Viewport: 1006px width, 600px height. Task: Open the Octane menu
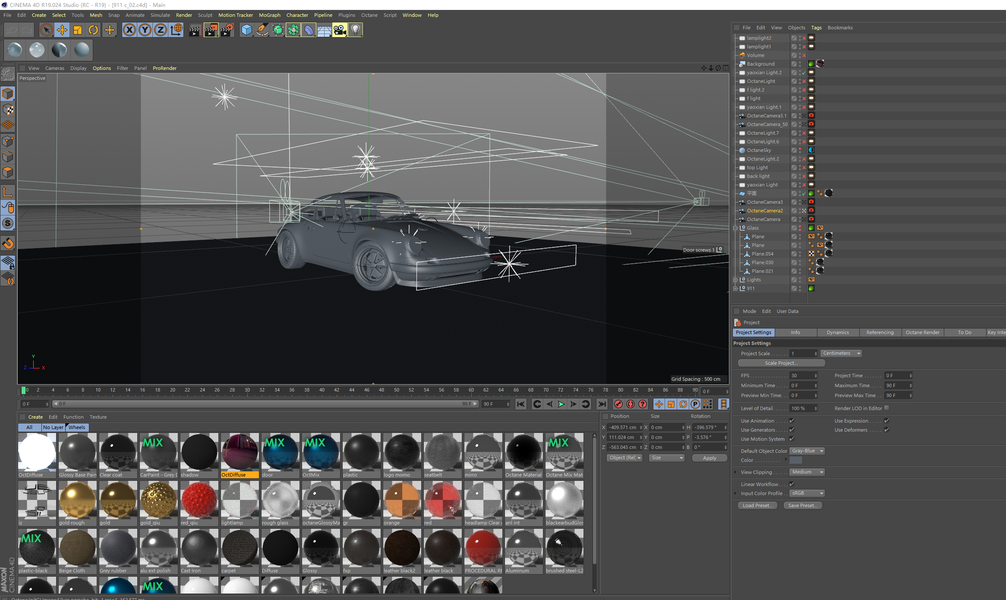370,15
